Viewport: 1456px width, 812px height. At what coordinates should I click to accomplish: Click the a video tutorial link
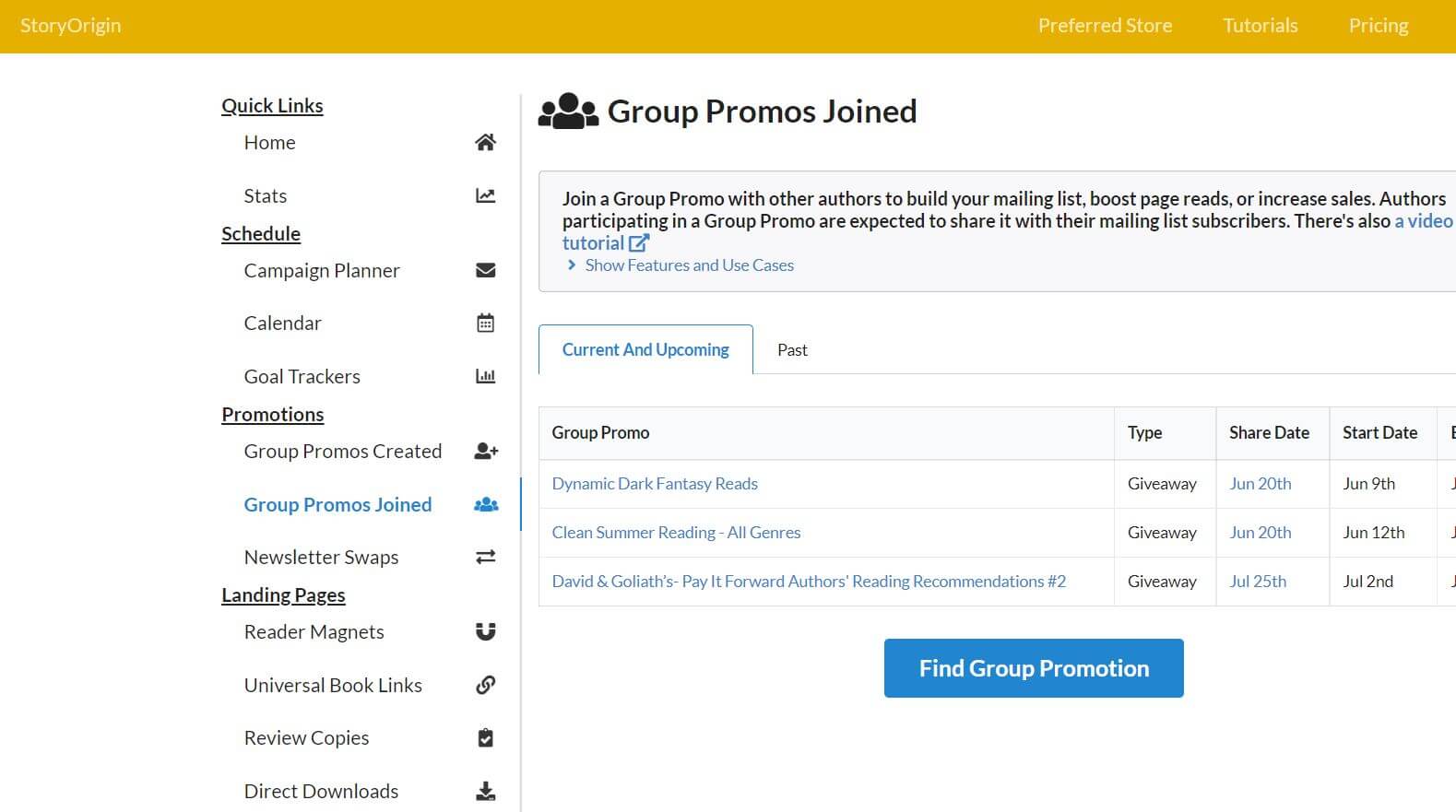pos(1424,221)
